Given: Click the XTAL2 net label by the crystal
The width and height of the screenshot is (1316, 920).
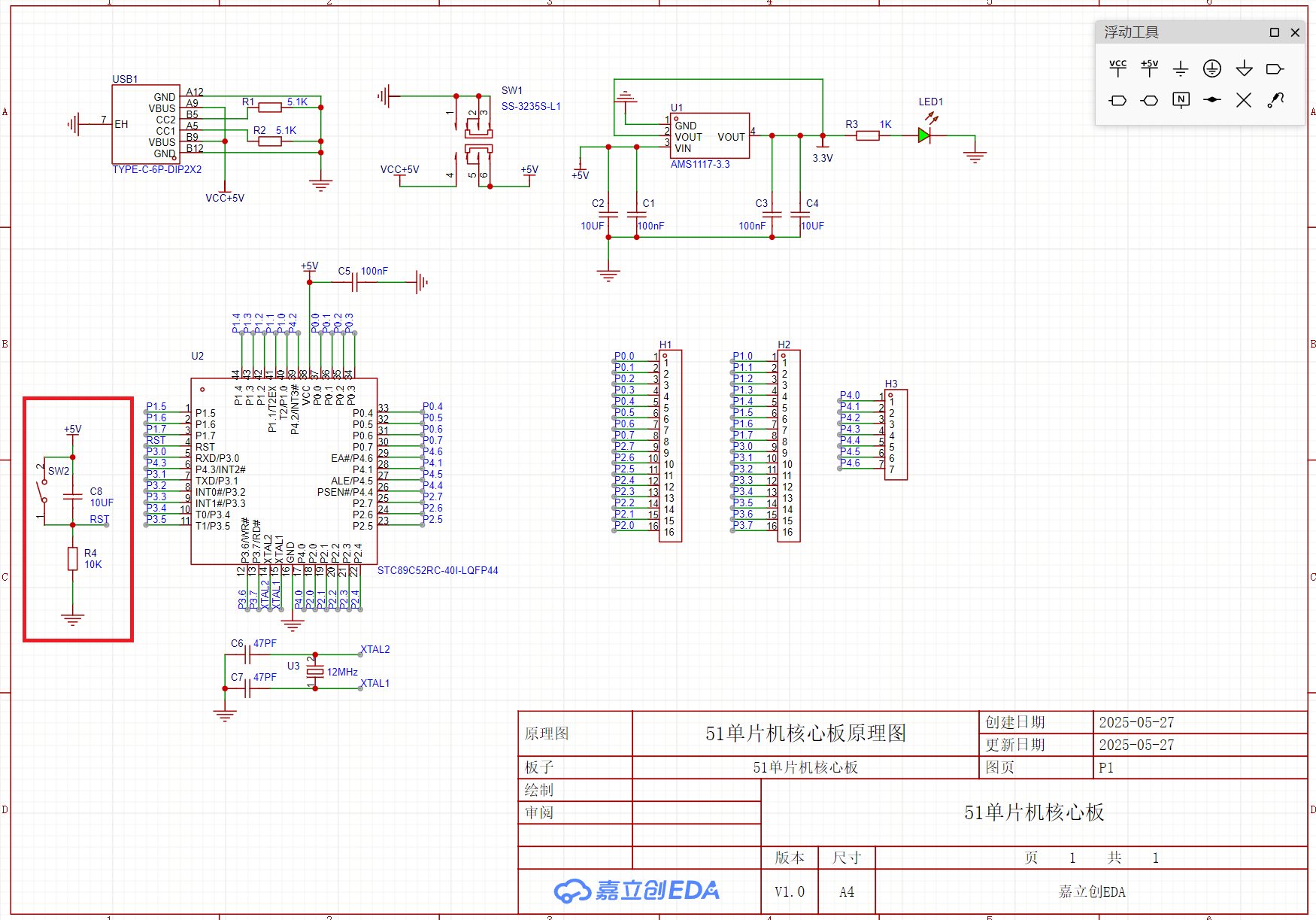Looking at the screenshot, I should 375,649.
